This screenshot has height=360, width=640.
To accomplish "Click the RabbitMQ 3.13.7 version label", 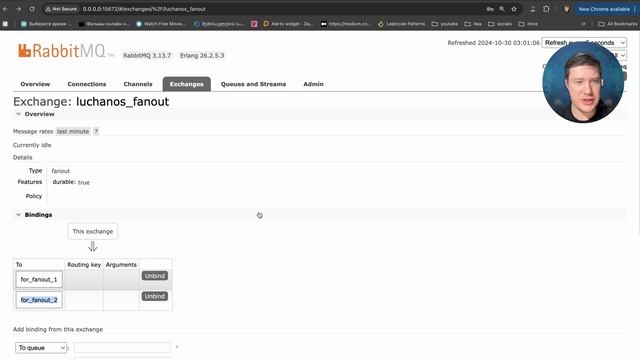I will (147, 56).
